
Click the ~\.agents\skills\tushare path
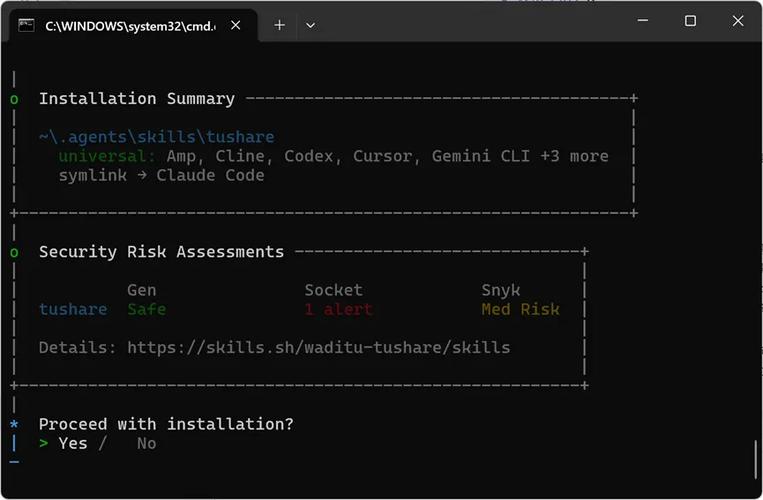coord(157,137)
